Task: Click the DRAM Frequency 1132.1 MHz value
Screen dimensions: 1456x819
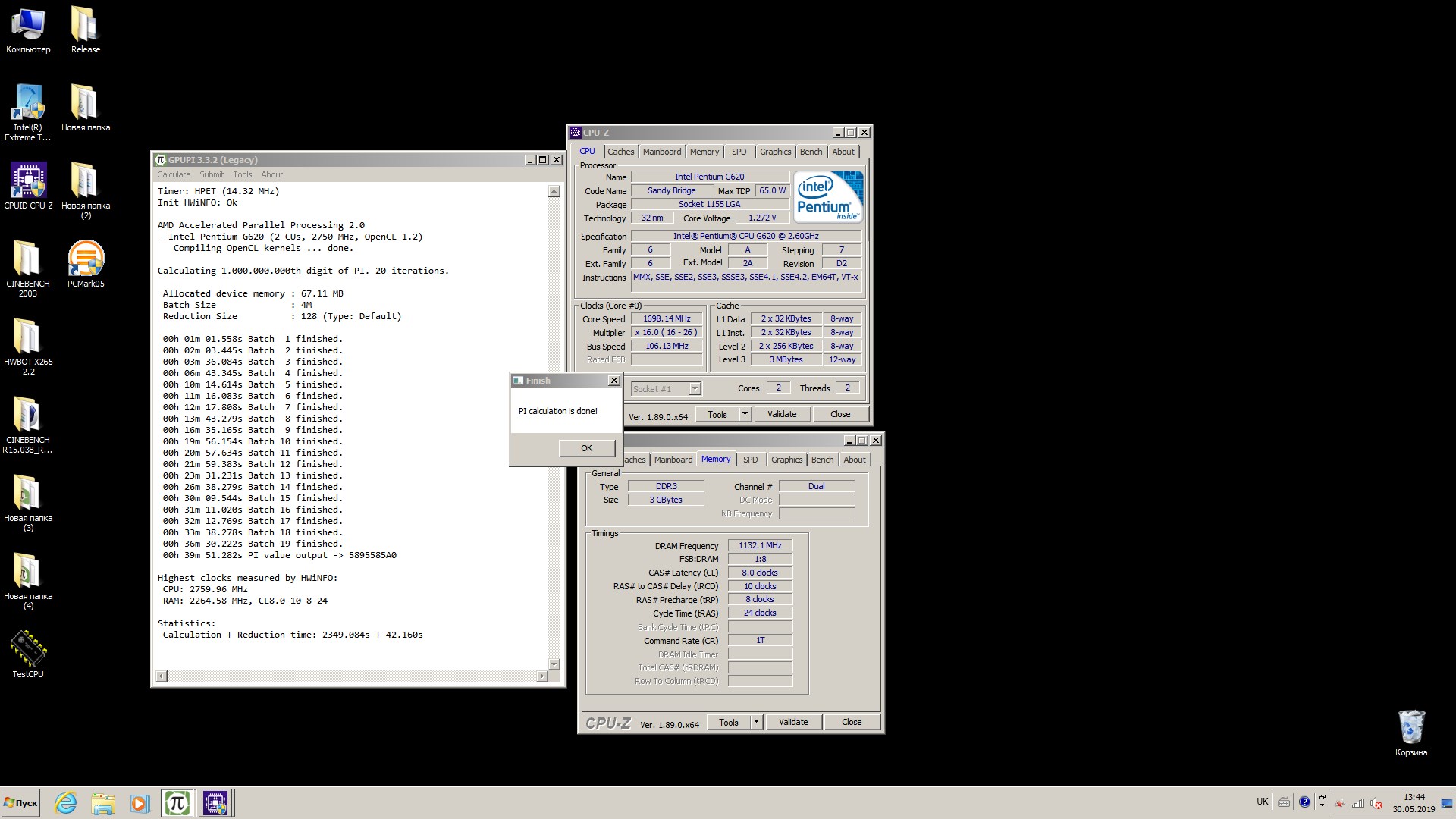Action: pyautogui.click(x=760, y=545)
